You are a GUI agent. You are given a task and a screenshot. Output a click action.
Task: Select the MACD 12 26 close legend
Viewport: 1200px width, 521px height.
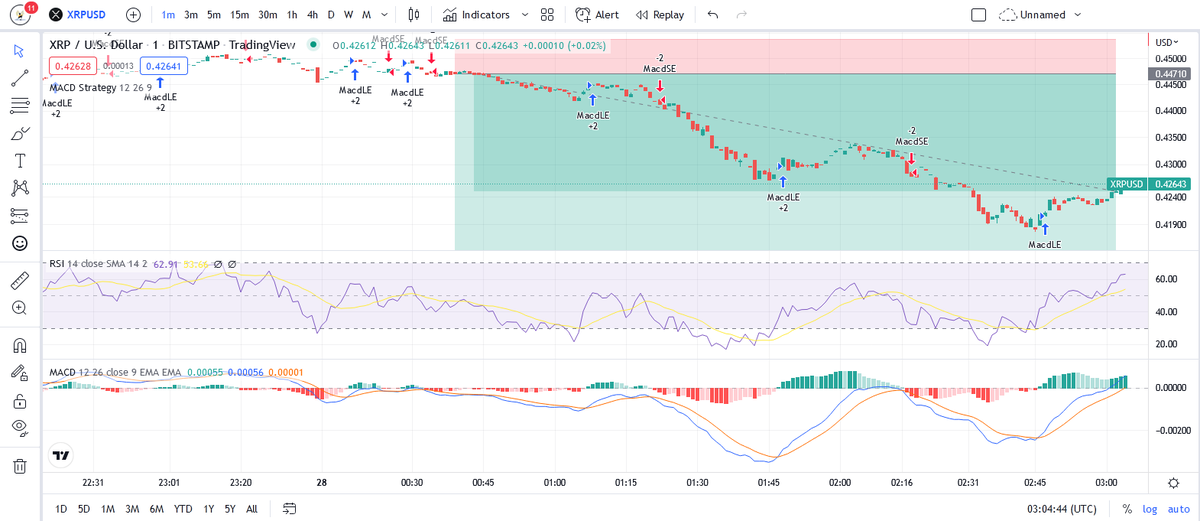pyautogui.click(x=115, y=373)
